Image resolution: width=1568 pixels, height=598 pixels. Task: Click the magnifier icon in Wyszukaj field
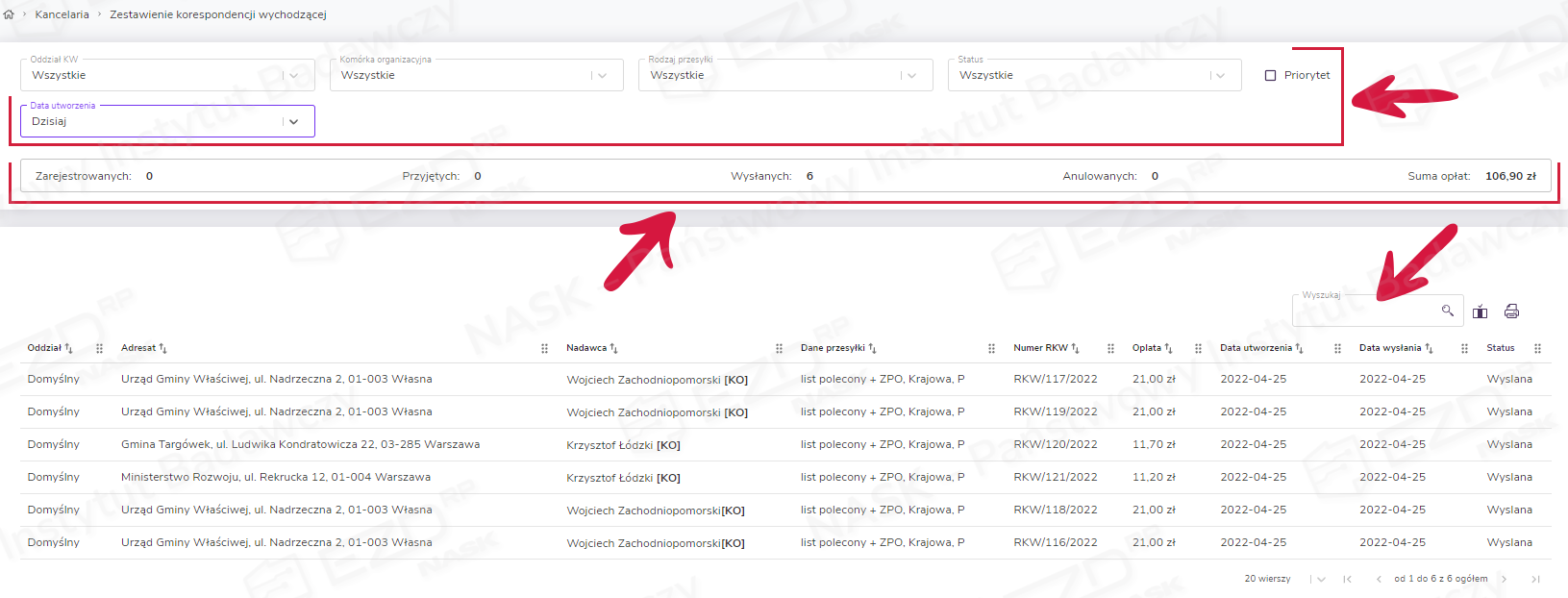[1447, 311]
